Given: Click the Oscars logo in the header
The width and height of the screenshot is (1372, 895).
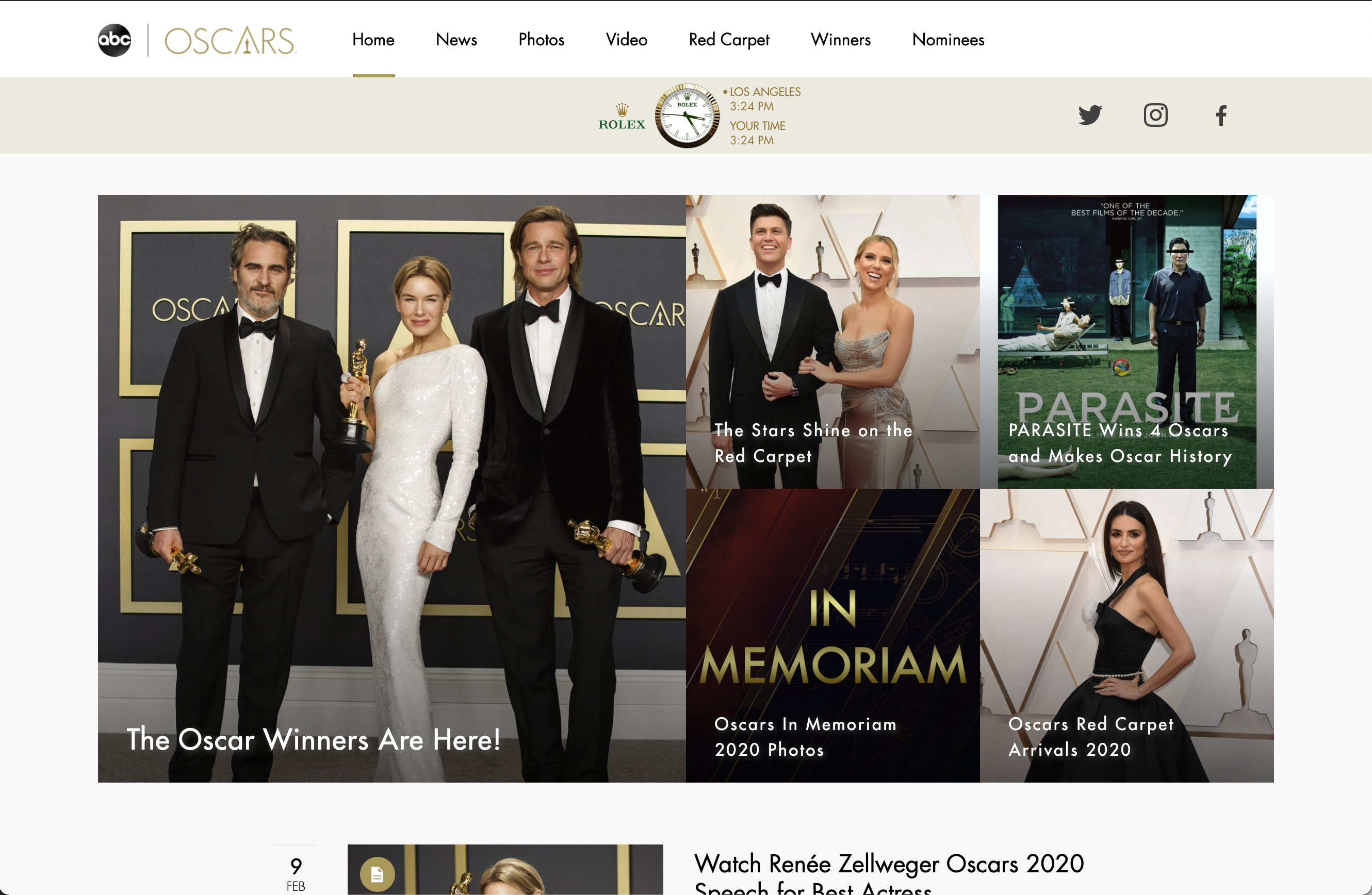Looking at the screenshot, I should (x=230, y=40).
